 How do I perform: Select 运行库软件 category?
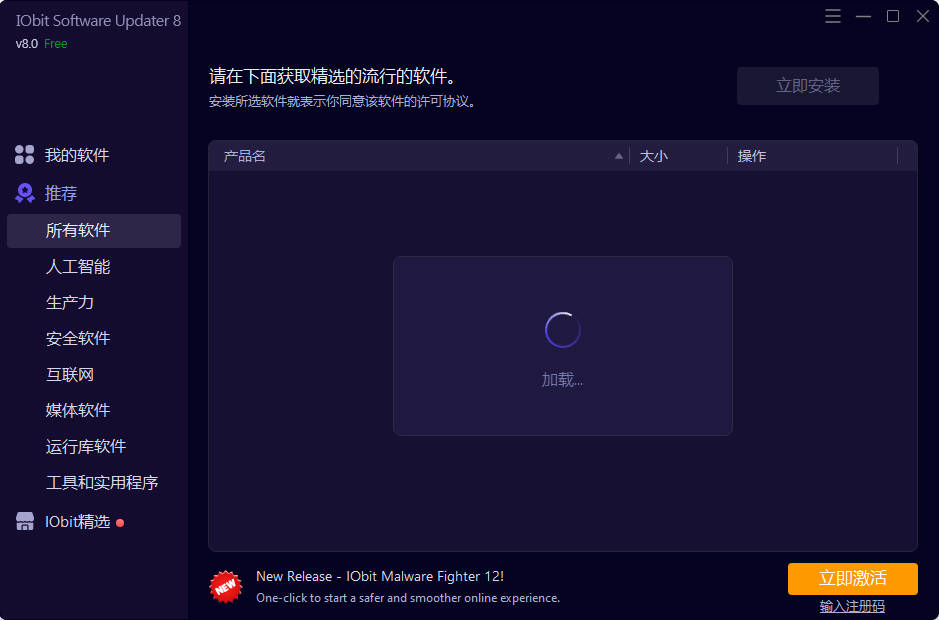click(86, 446)
